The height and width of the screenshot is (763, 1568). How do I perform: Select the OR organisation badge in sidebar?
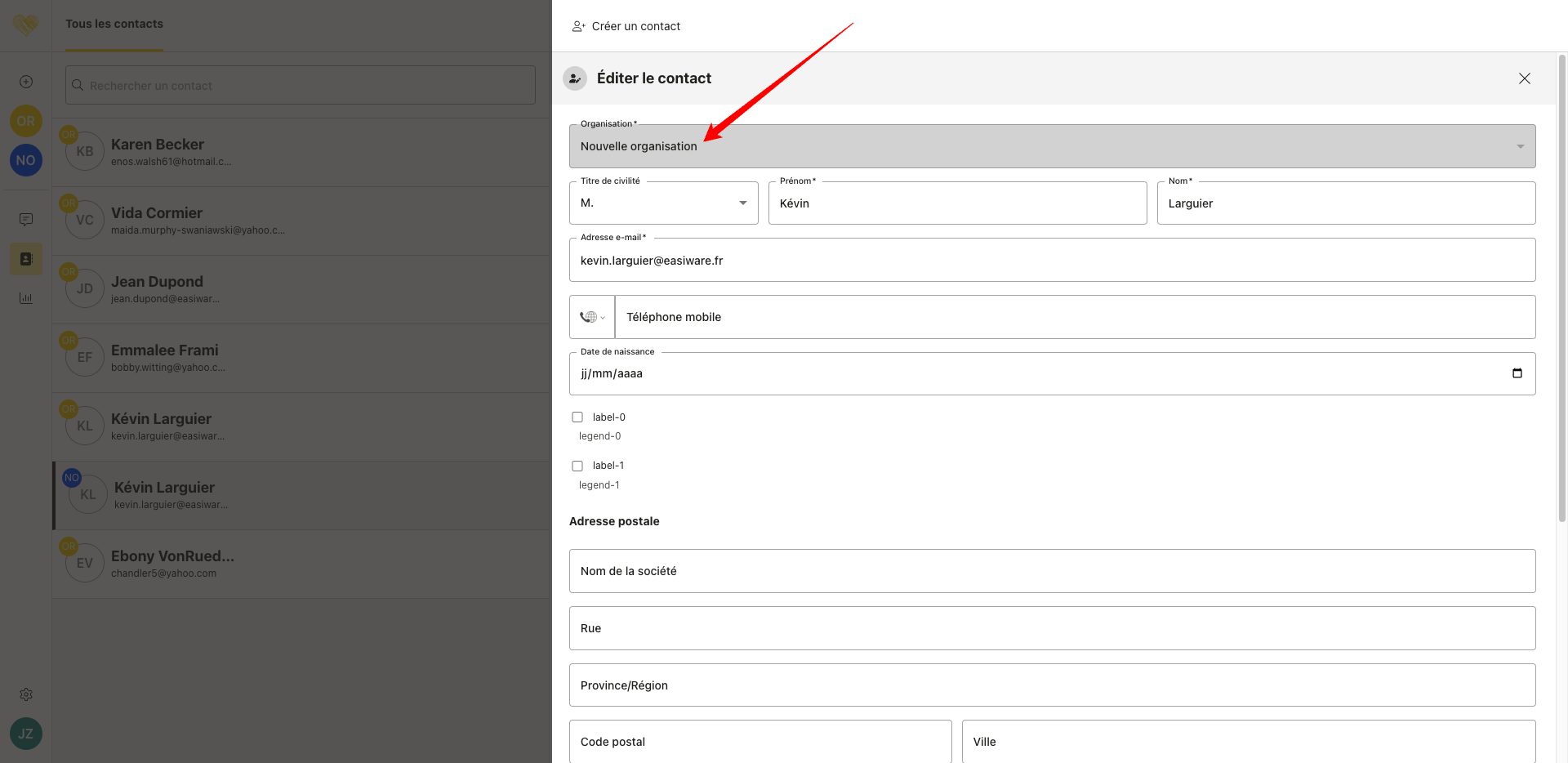point(26,121)
